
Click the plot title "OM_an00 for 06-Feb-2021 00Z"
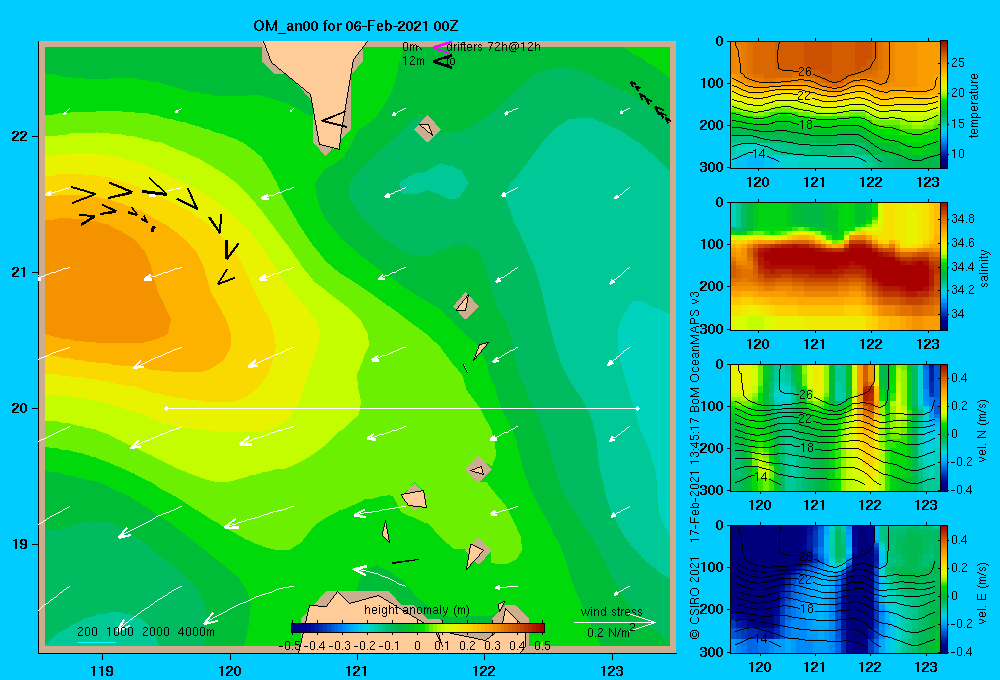(356, 26)
